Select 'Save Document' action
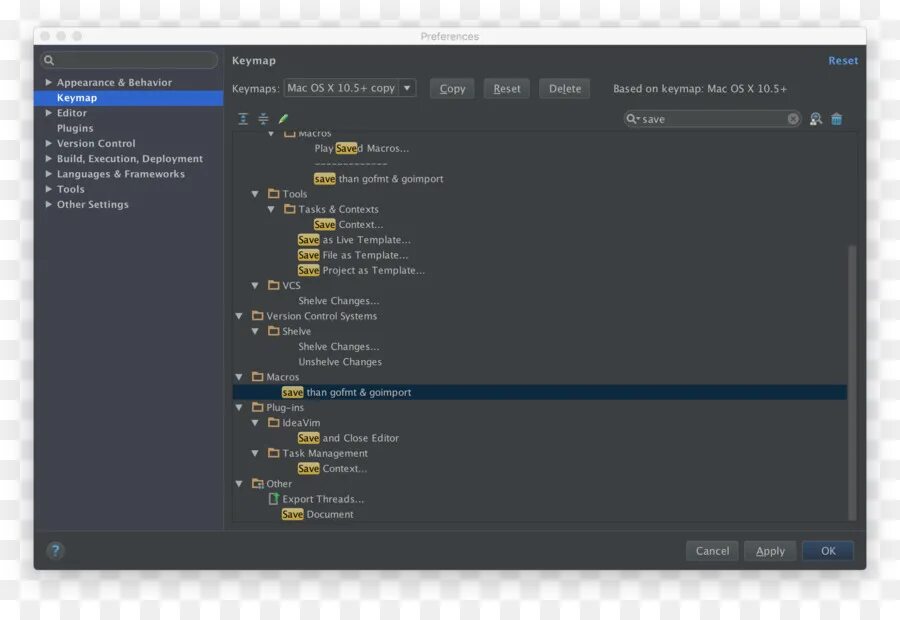The height and width of the screenshot is (620, 900). (317, 514)
